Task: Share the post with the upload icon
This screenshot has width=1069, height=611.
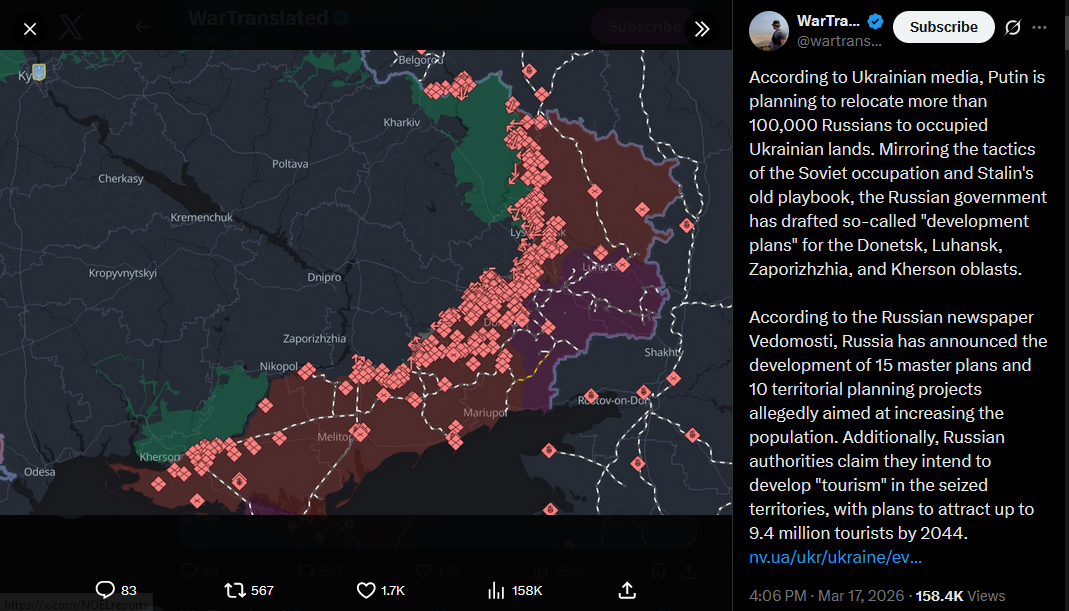Action: pos(627,590)
